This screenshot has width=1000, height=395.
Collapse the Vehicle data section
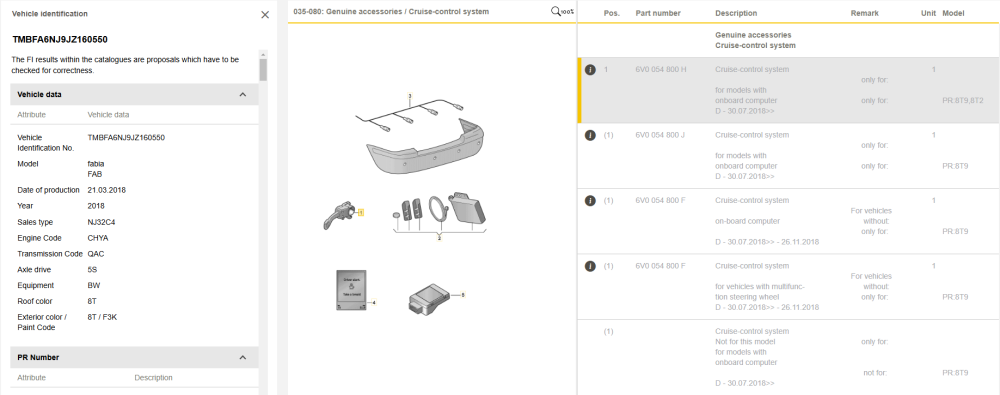(x=242, y=94)
